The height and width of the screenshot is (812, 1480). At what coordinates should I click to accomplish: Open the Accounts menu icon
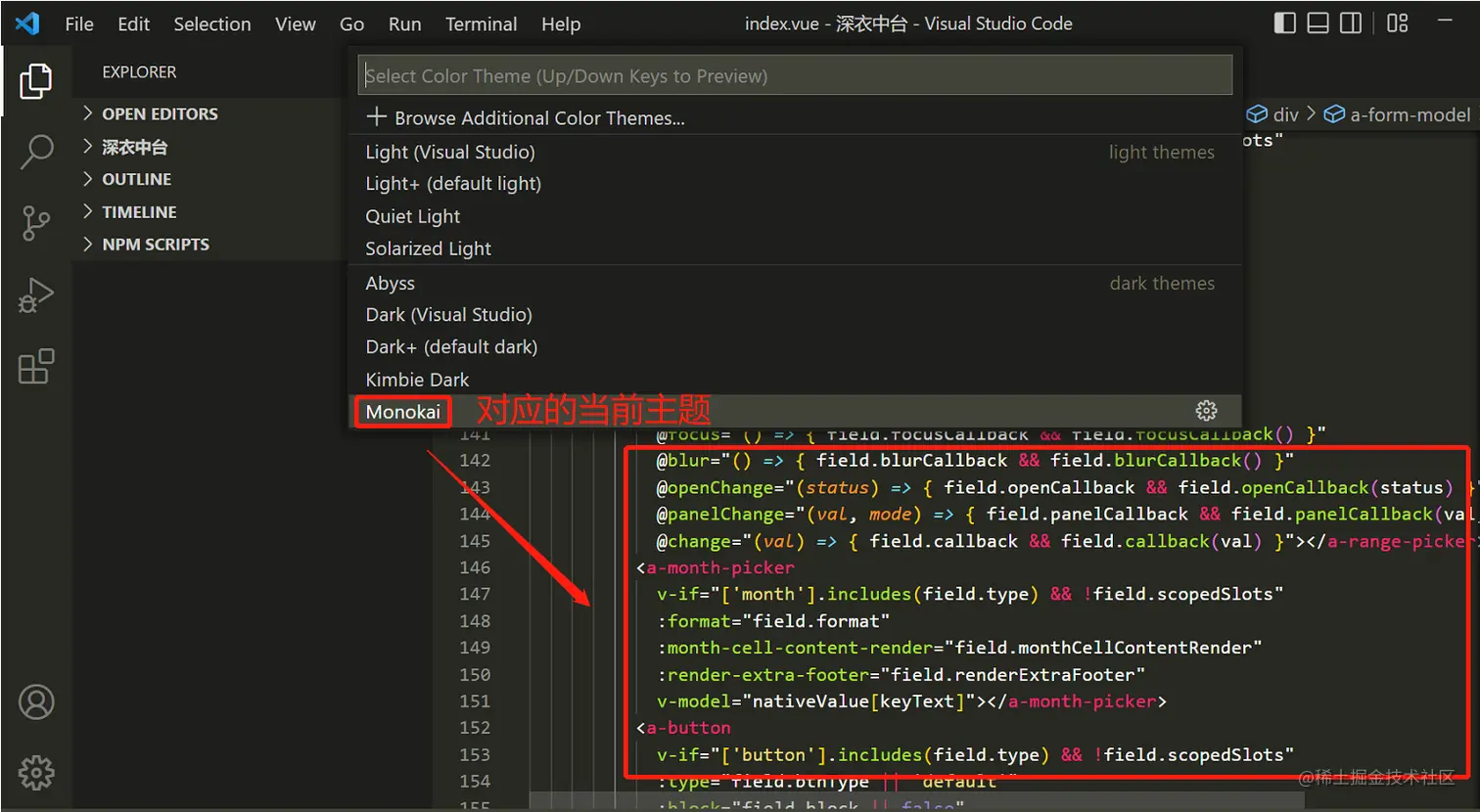pos(36,702)
